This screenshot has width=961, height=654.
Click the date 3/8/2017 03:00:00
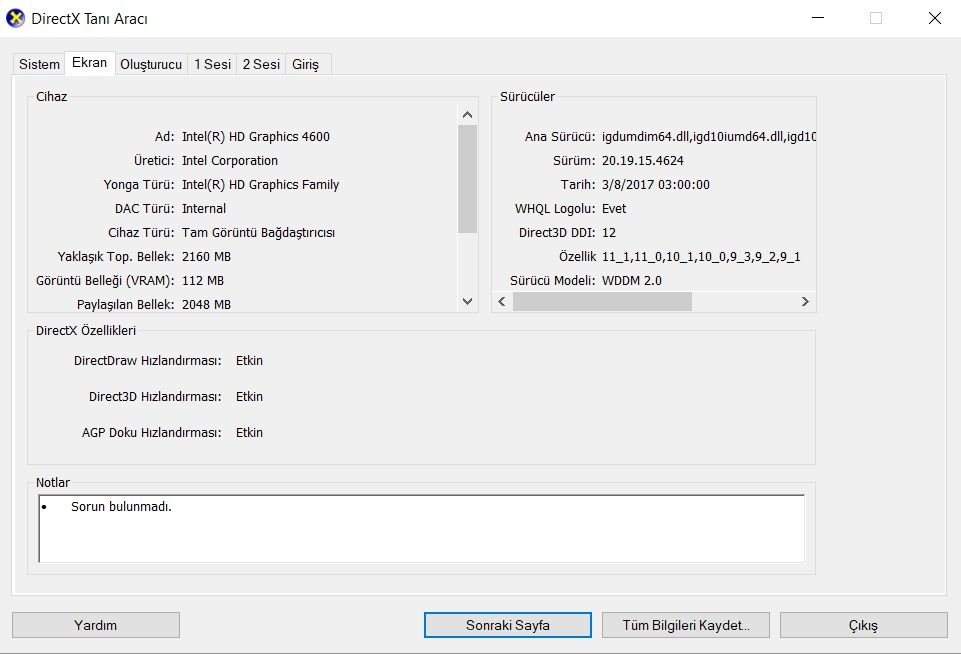pyautogui.click(x=656, y=184)
